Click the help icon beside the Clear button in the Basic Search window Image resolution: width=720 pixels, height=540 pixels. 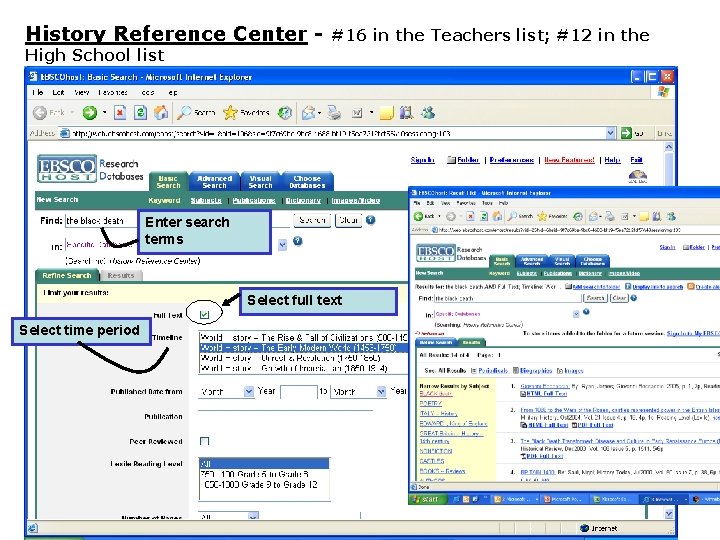(x=370, y=220)
